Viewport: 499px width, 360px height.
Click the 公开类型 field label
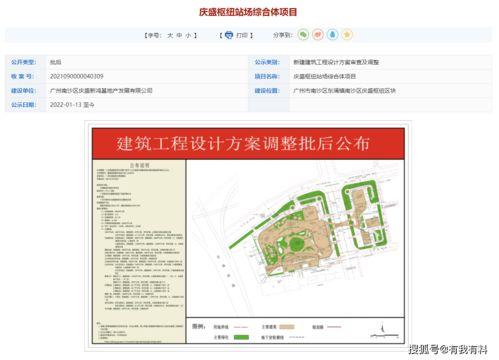point(23,62)
